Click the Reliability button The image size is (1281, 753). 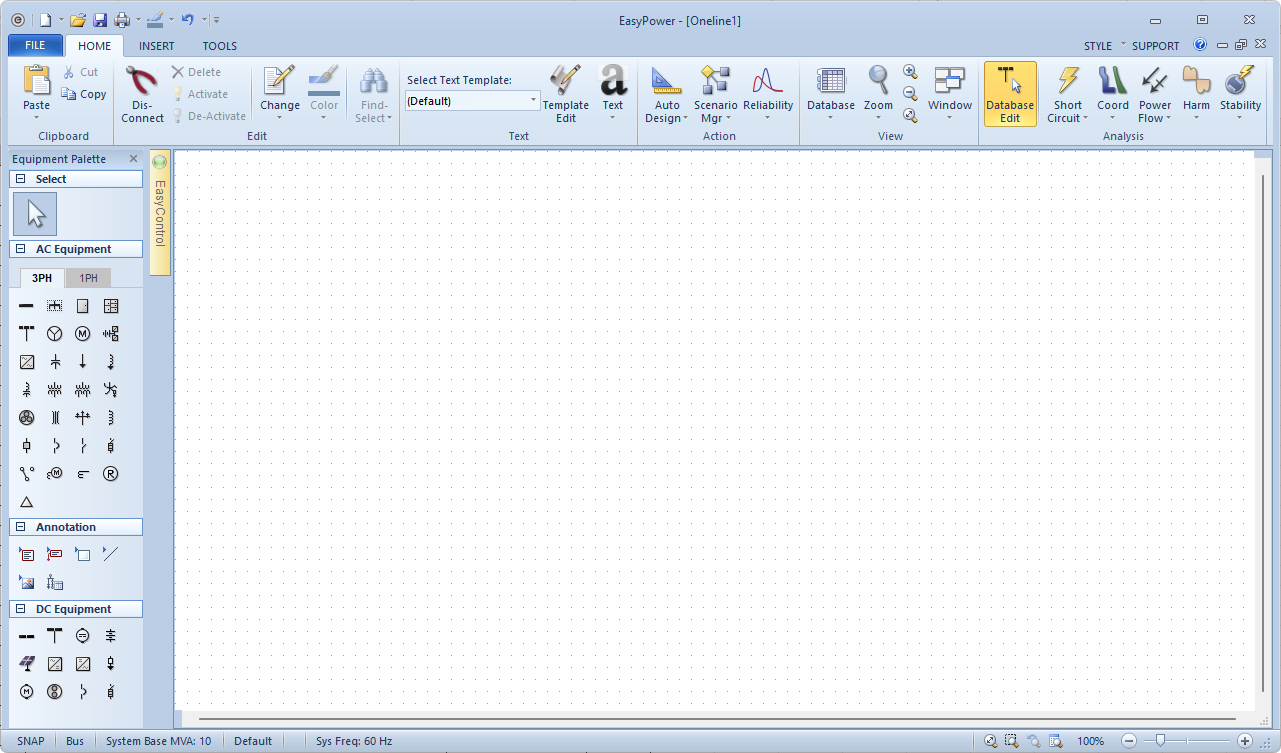click(x=768, y=94)
